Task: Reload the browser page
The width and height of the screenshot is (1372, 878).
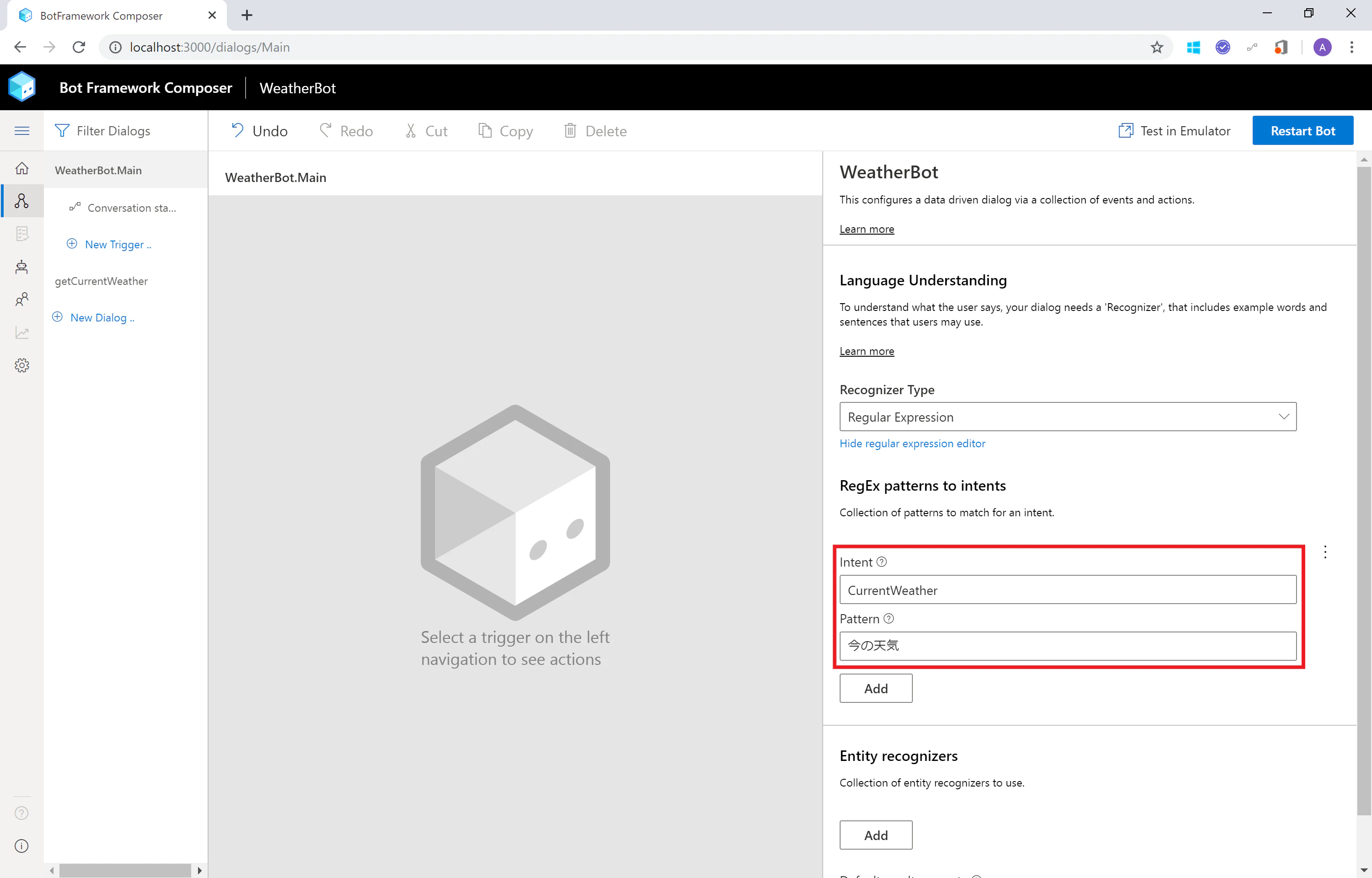Action: [x=79, y=47]
